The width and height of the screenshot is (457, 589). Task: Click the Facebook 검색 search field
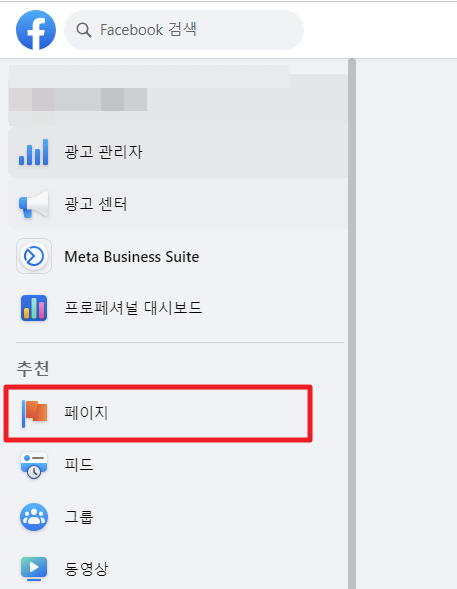184,30
